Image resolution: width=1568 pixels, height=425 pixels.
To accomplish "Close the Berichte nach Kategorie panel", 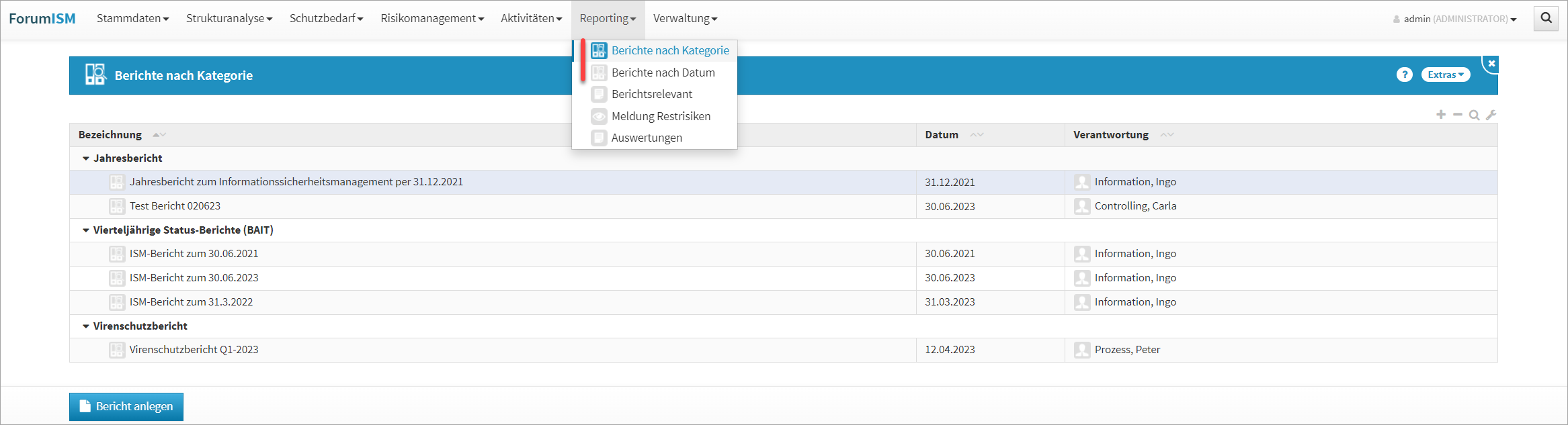I will coord(1491,64).
